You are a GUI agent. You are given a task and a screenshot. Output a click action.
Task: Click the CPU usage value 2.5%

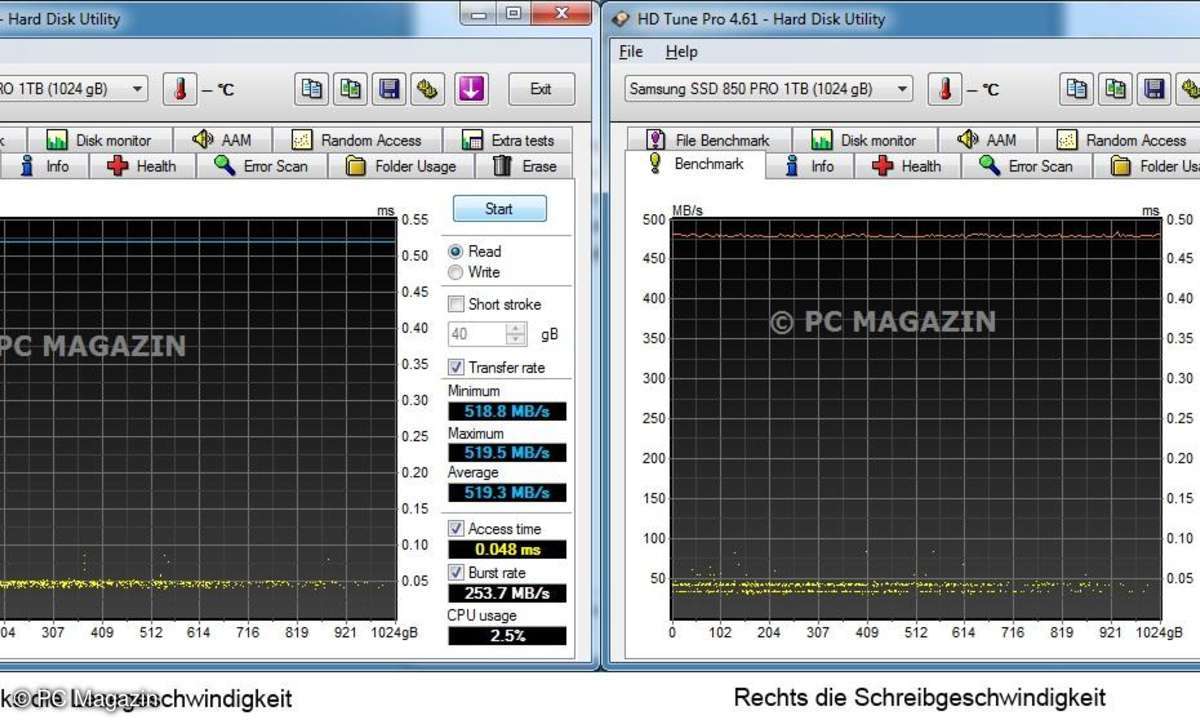(x=506, y=635)
